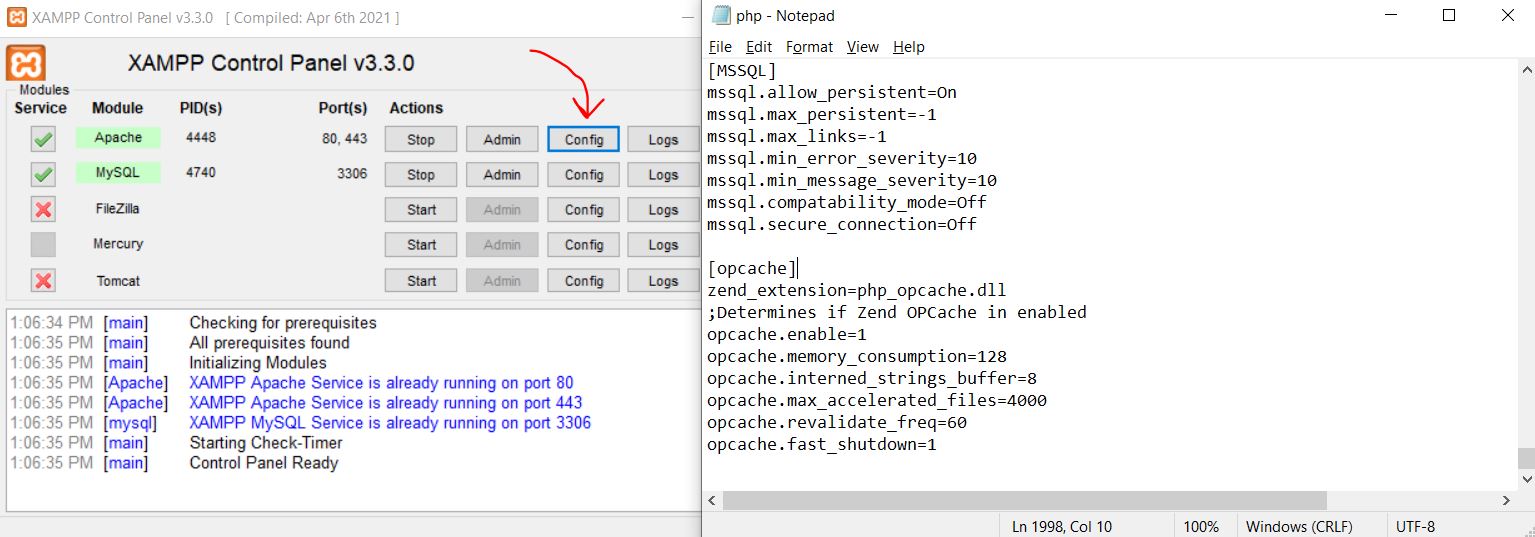Open the Tomcat Config menu
The image size is (1535, 537).
click(x=584, y=281)
